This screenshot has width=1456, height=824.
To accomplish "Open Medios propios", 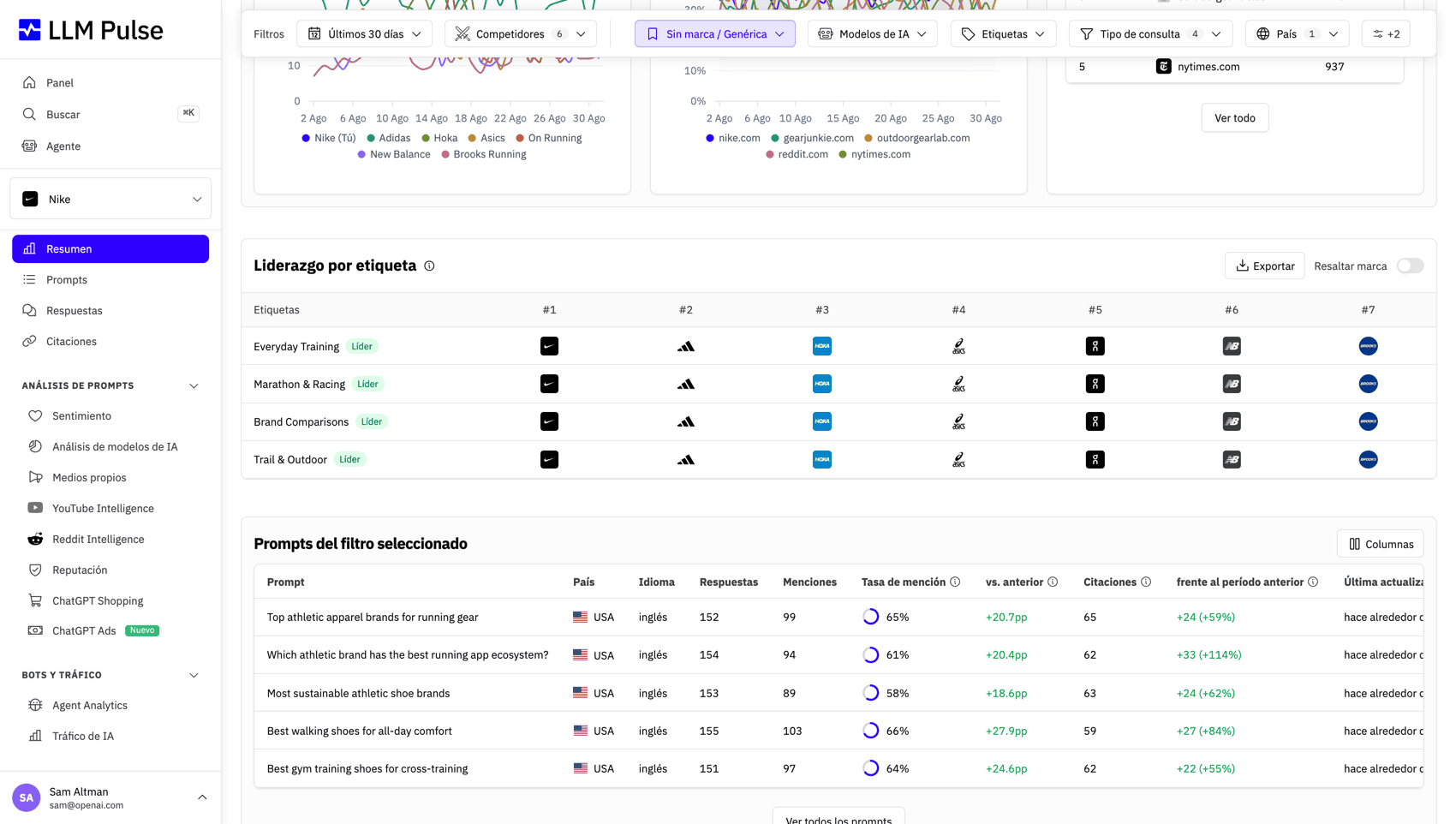I will [110, 478].
